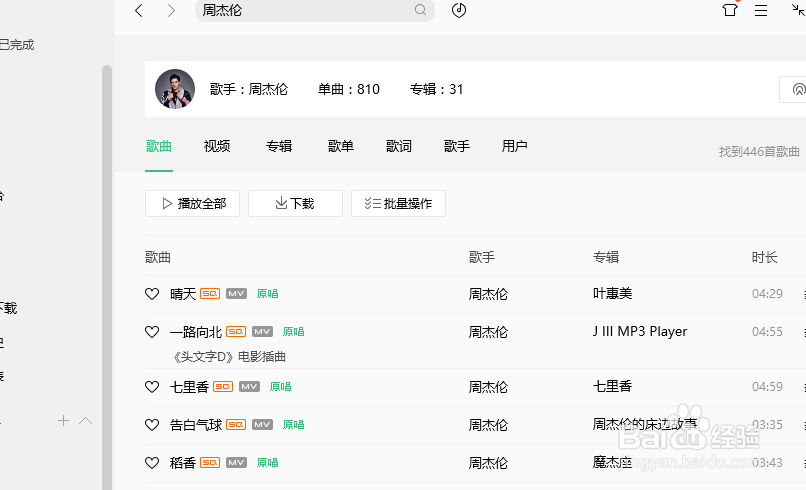
Task: Click SQ badge on 晴天
Action: [x=210, y=294]
